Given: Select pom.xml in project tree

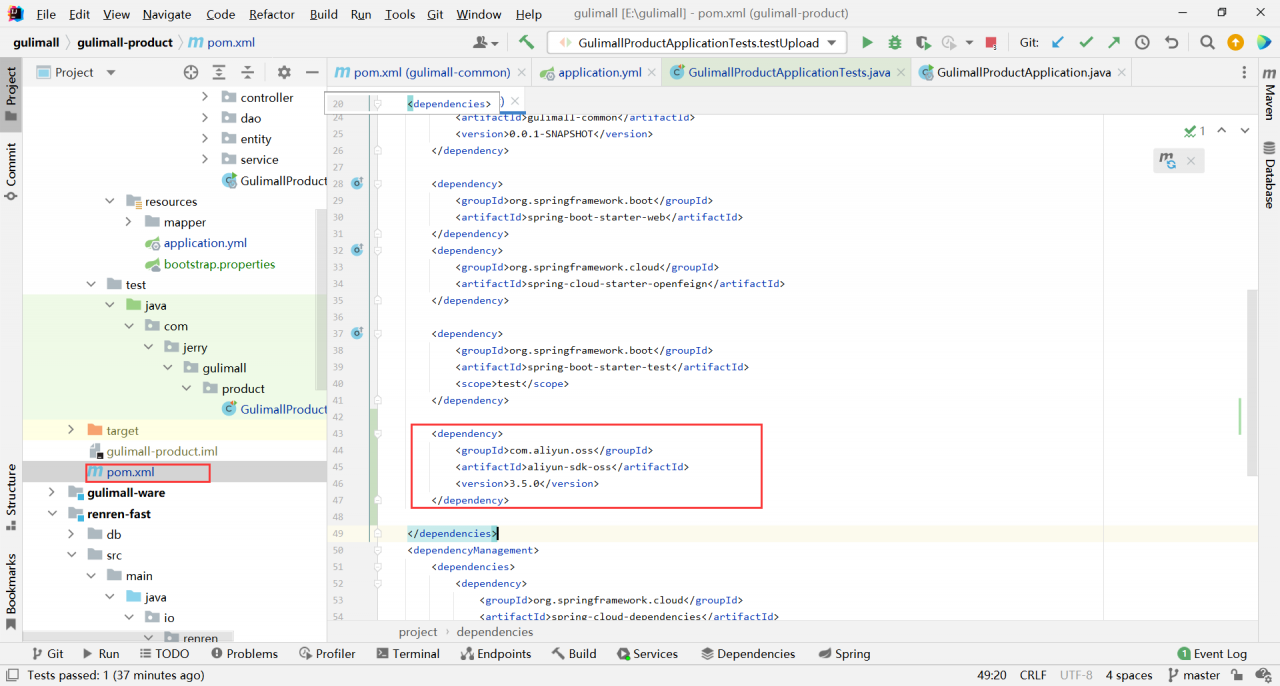Looking at the screenshot, I should [130, 472].
